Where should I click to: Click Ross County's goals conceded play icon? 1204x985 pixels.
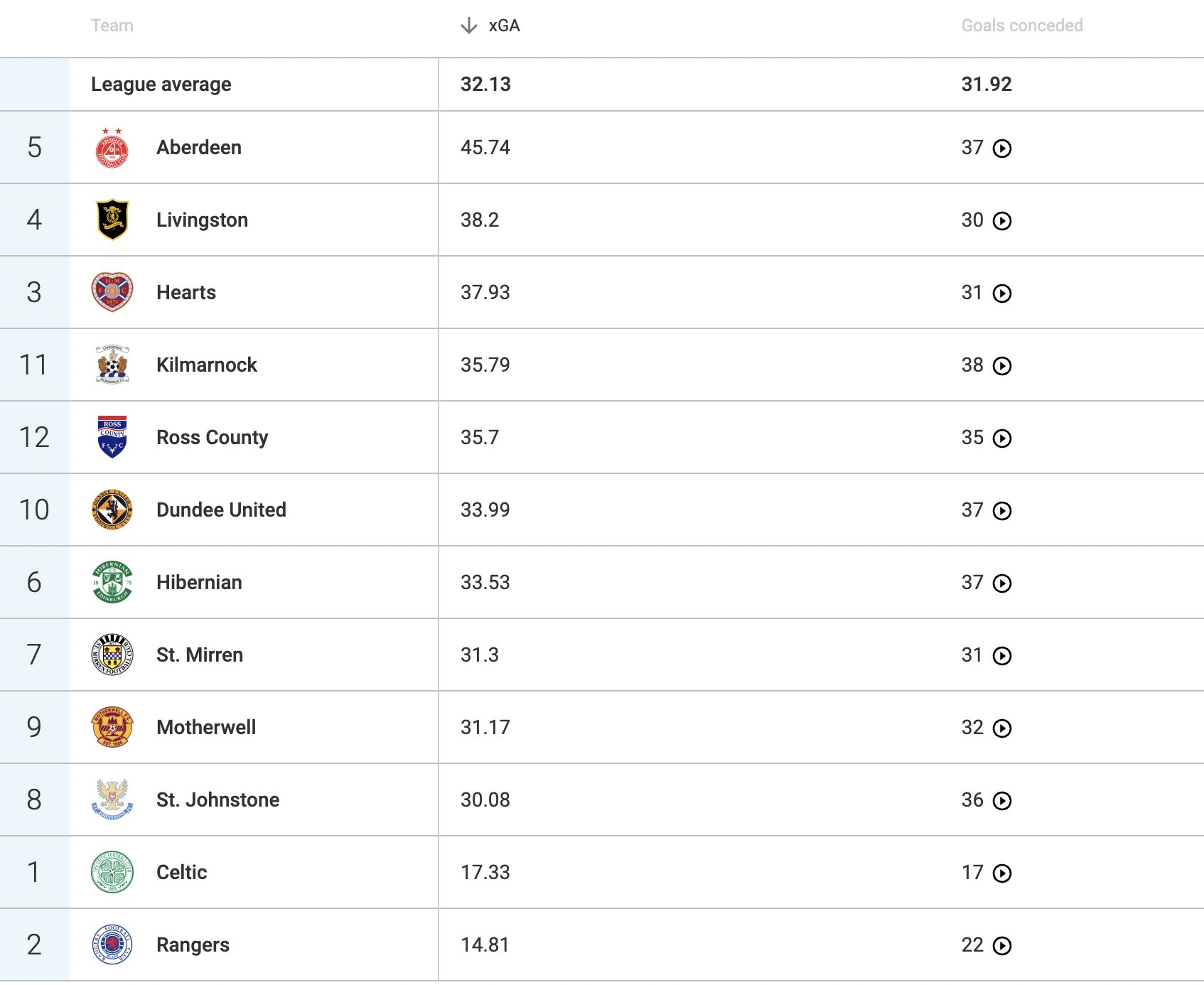click(x=1002, y=438)
